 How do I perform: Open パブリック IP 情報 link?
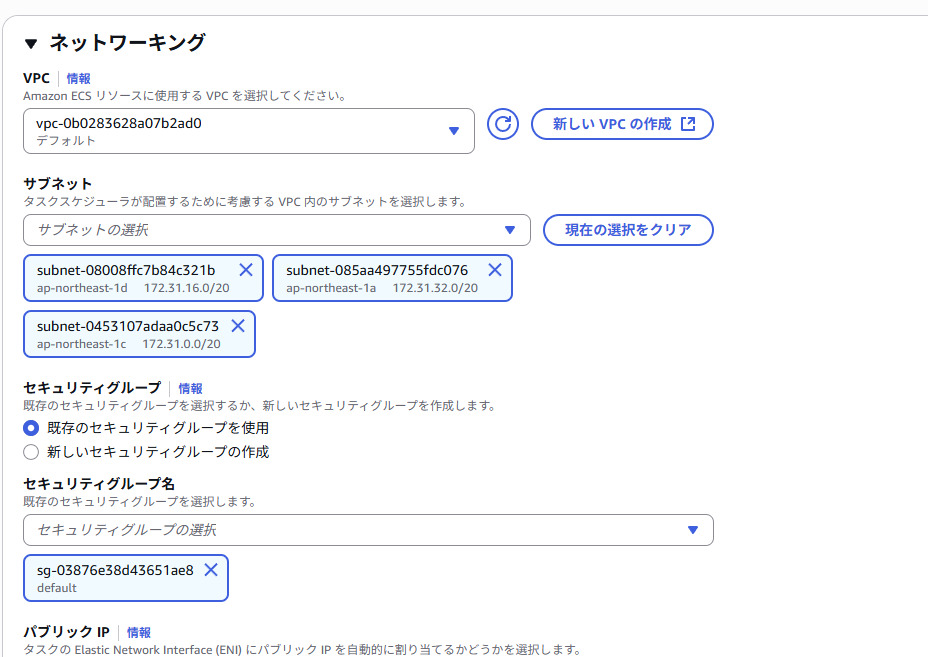pyautogui.click(x=138, y=632)
